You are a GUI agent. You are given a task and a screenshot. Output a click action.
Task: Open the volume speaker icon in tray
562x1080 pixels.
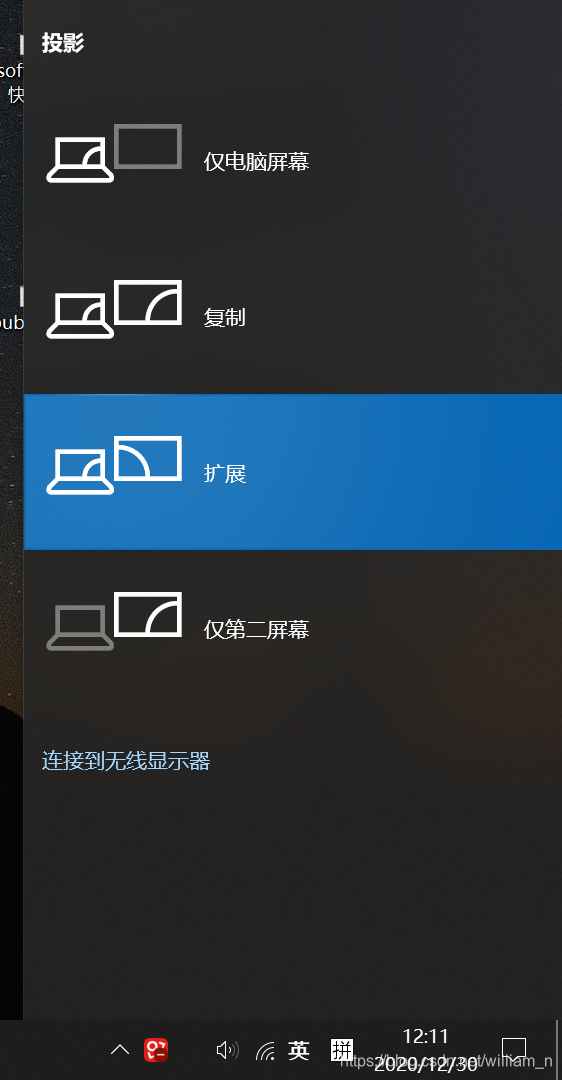[x=227, y=1050]
